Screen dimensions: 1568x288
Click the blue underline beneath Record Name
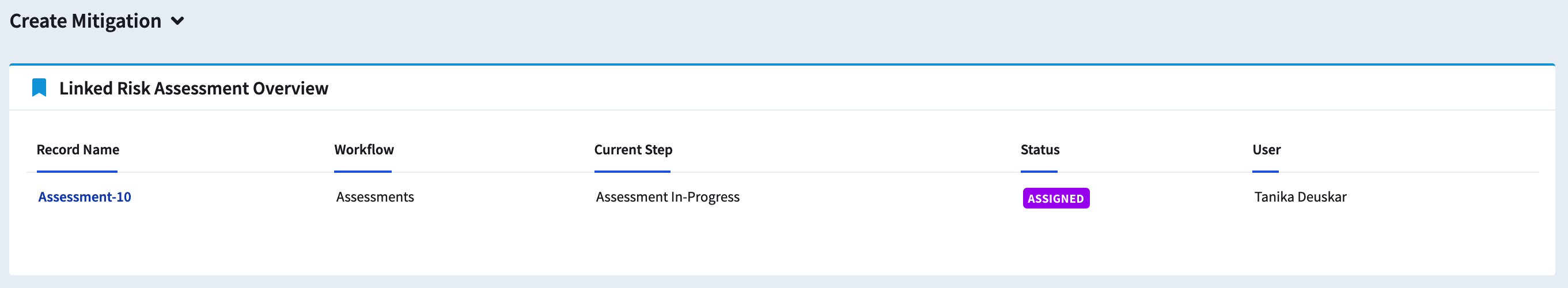click(77, 172)
